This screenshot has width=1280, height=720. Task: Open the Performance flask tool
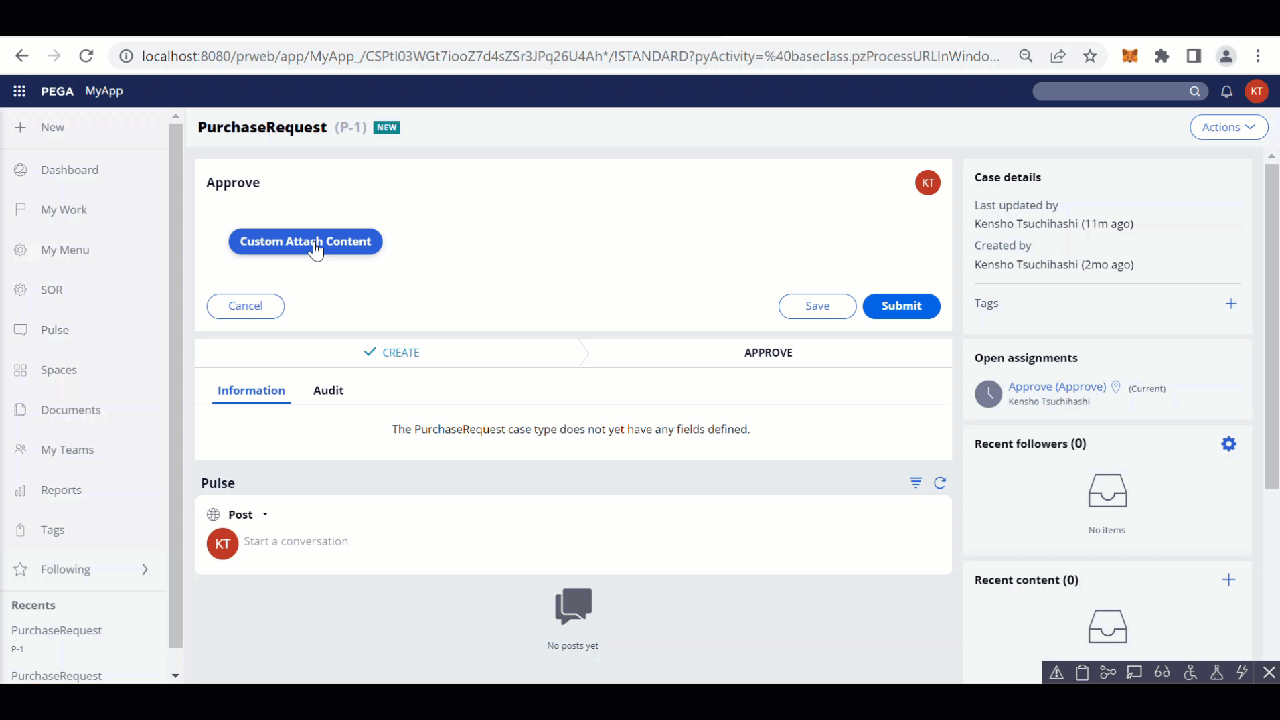[x=1216, y=672]
